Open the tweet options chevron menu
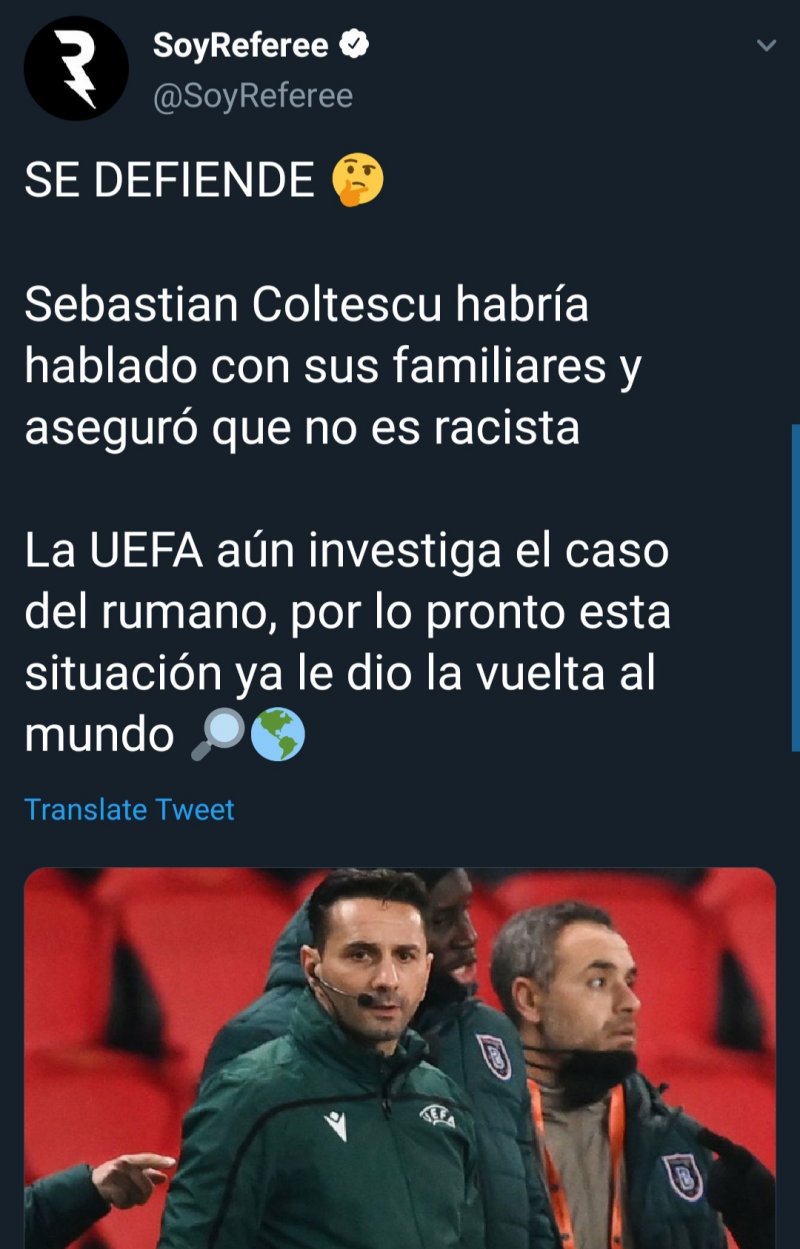 pyautogui.click(x=766, y=46)
